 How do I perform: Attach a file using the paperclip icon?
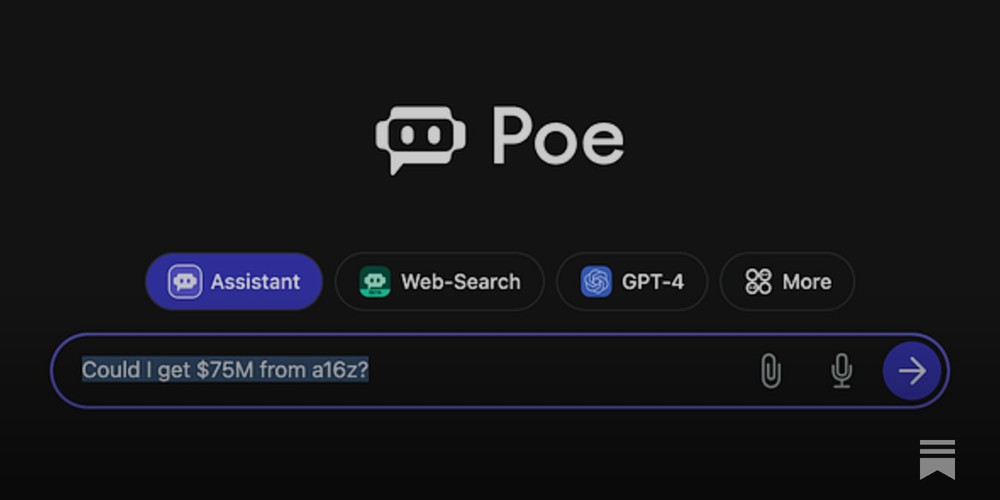(x=769, y=371)
